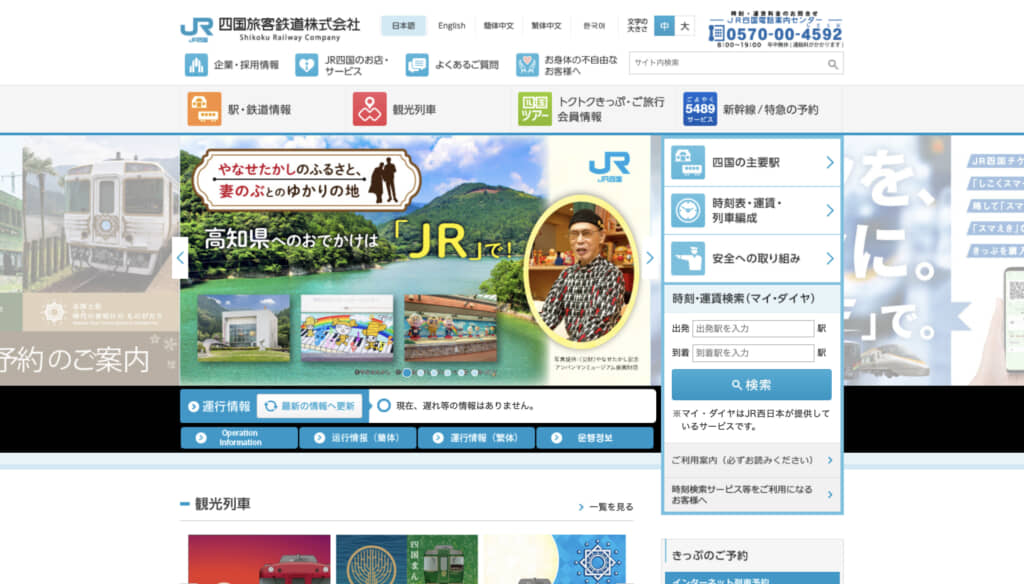Click the ※マイ・ダイヤはJR西日本 note text

751,420
